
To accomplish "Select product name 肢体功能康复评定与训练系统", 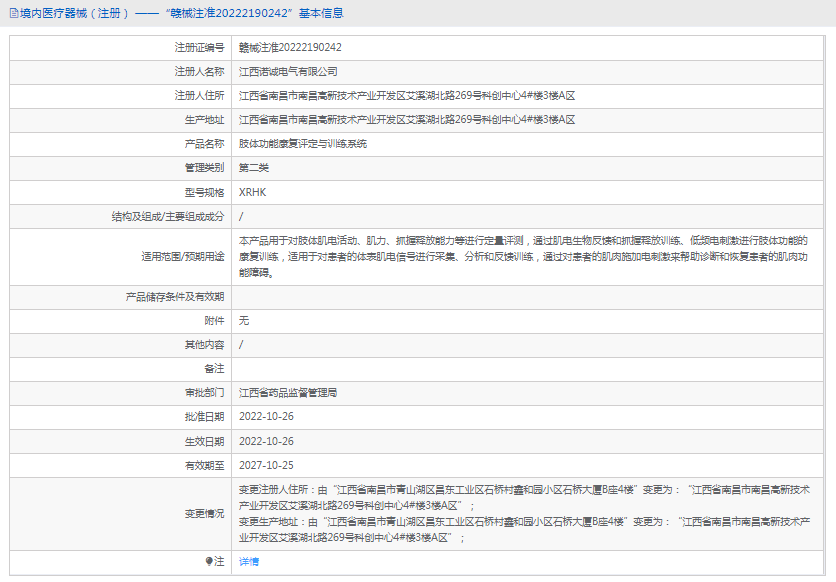I will (303, 144).
